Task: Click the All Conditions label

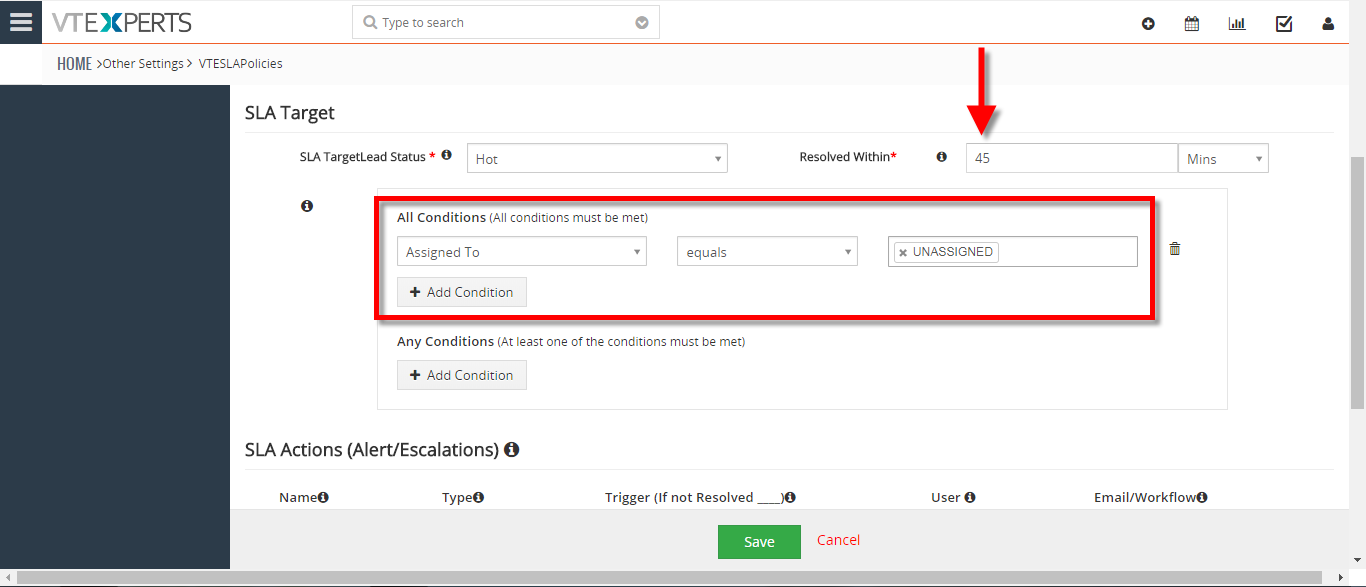Action: (441, 217)
